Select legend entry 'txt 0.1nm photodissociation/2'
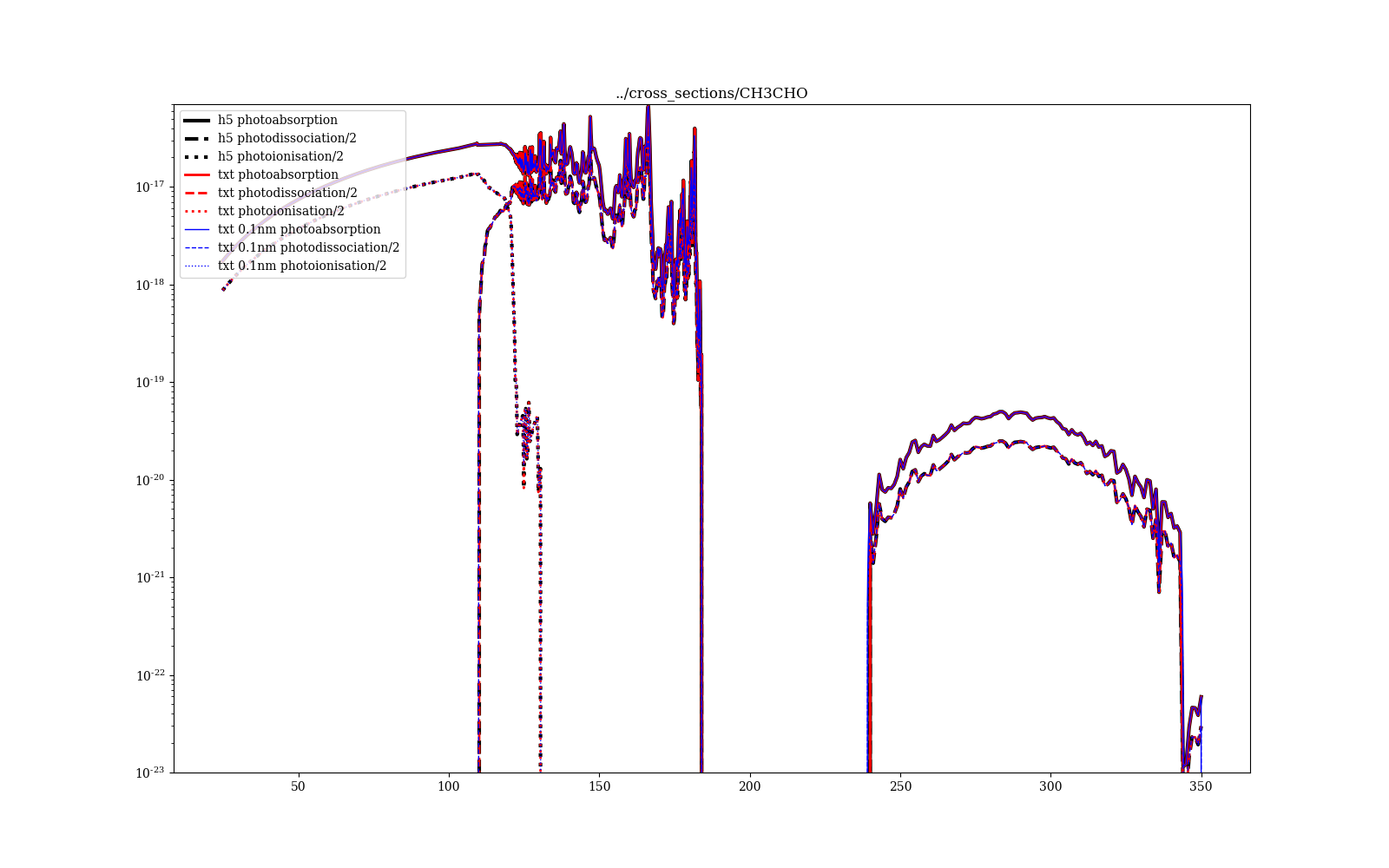 [x=309, y=247]
